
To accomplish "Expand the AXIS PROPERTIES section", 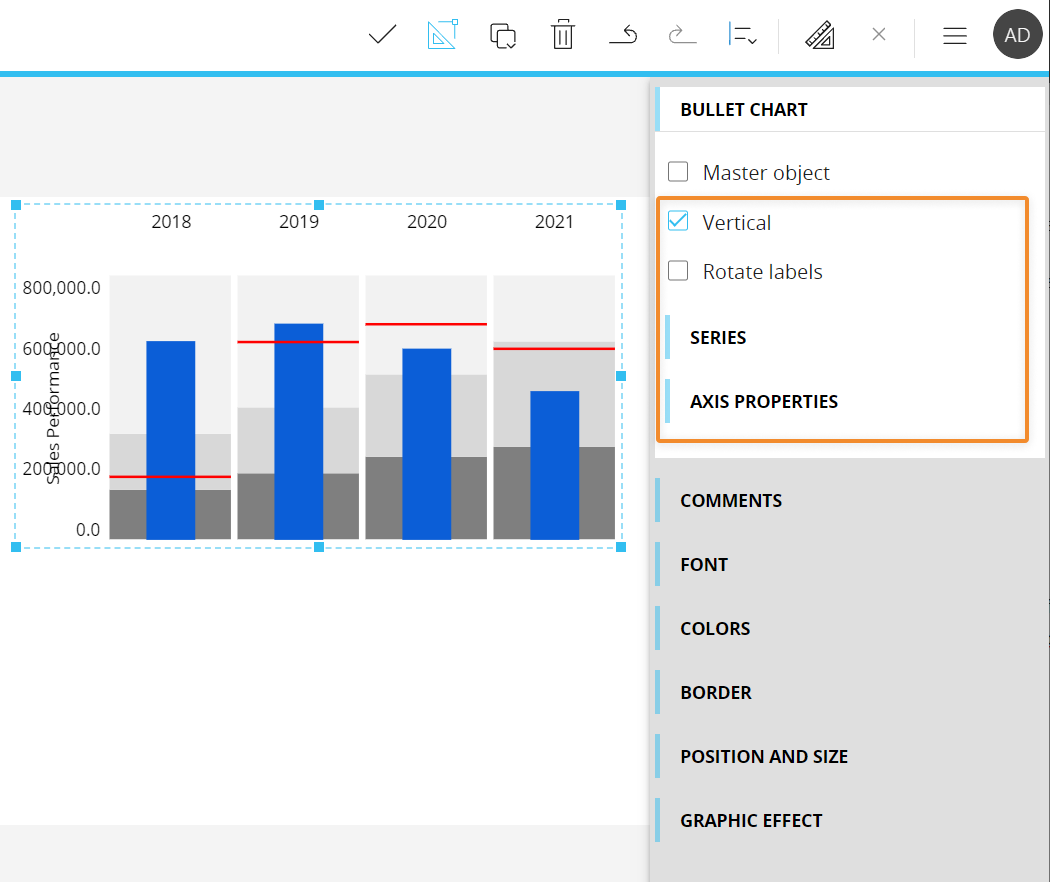I will (763, 402).
